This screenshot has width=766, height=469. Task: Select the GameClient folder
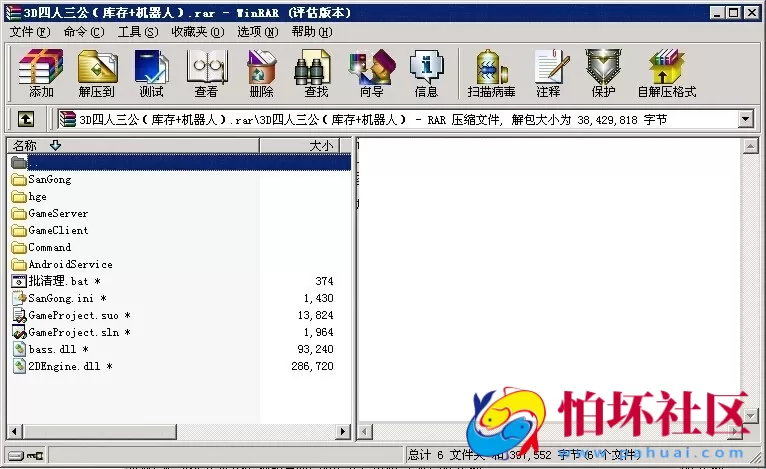point(50,230)
